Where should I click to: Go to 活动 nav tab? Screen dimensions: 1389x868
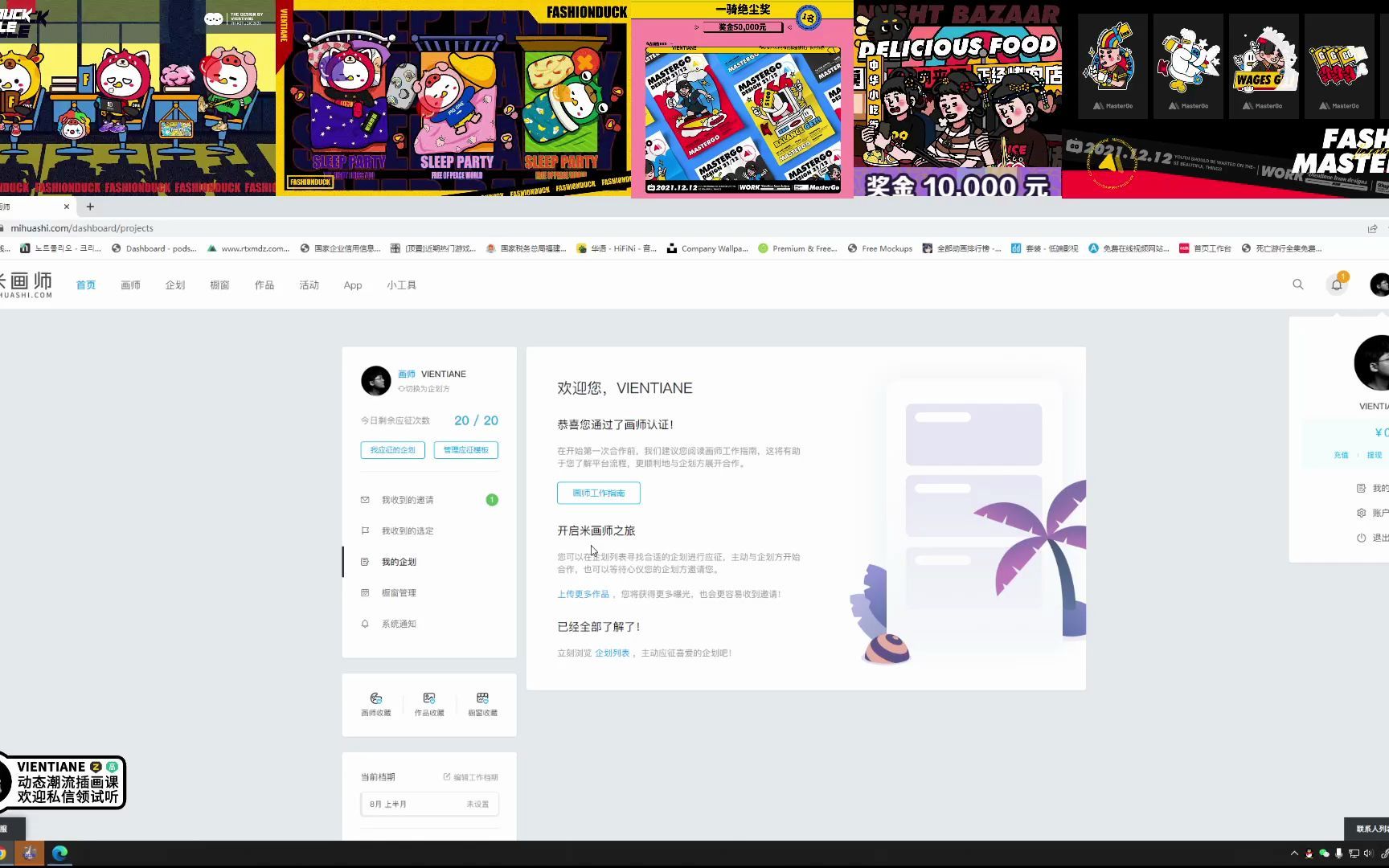coord(309,285)
